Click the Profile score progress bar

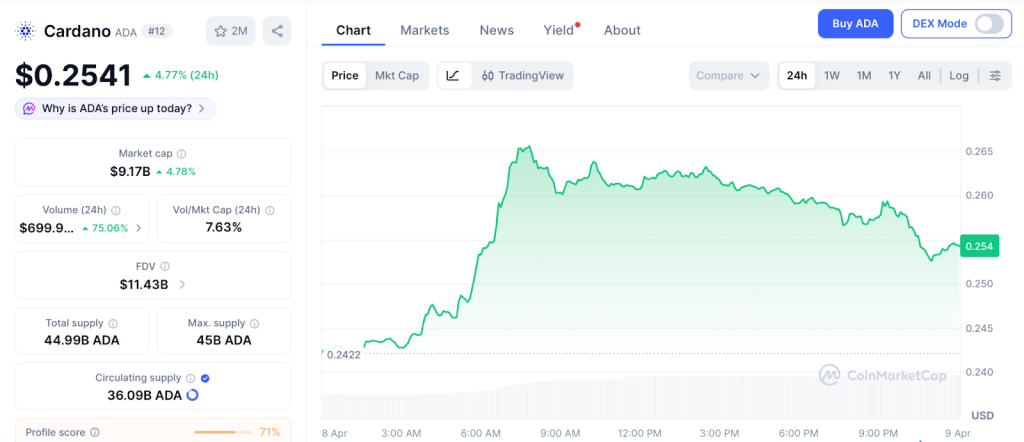click(223, 432)
